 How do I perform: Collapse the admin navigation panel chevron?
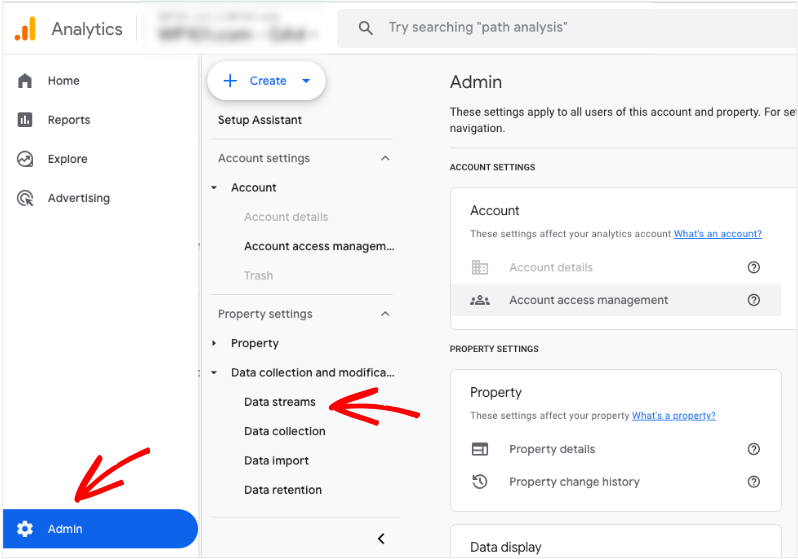(x=381, y=539)
